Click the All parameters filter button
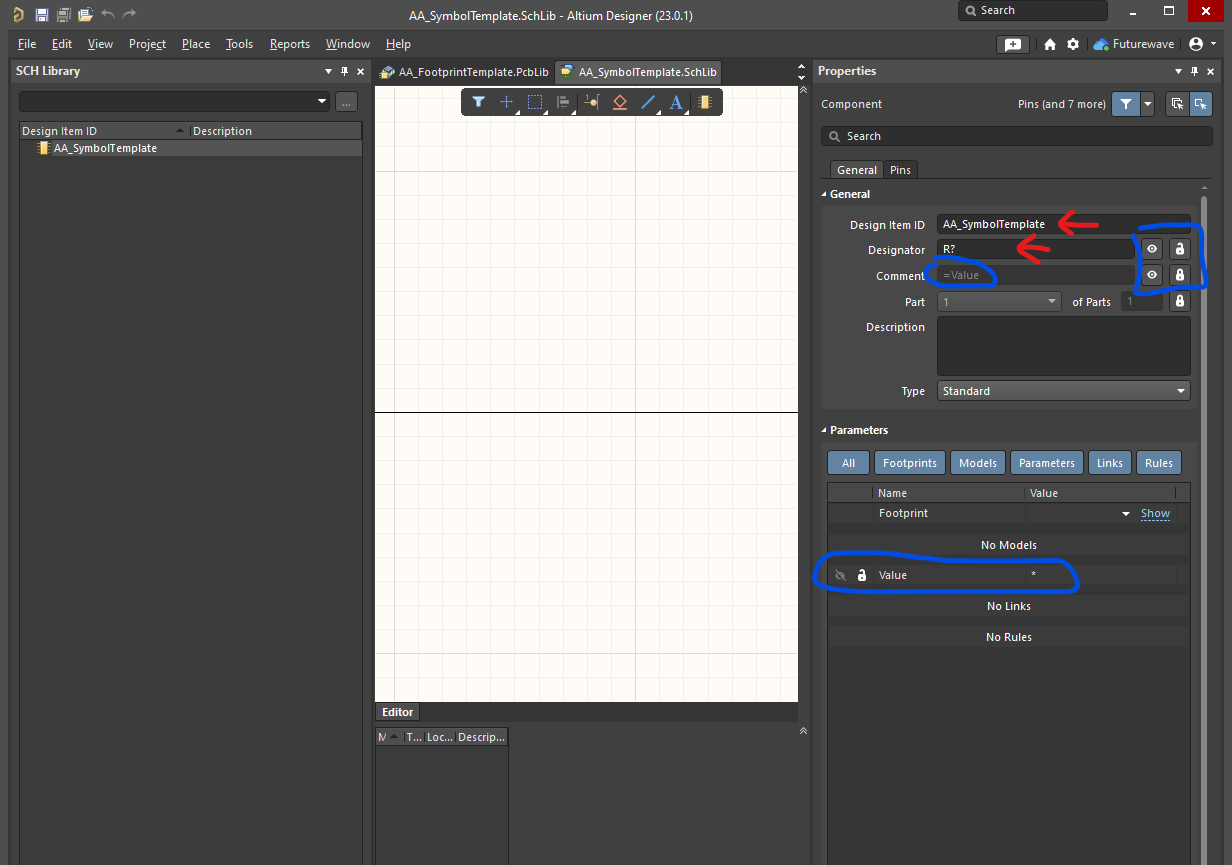 848,463
